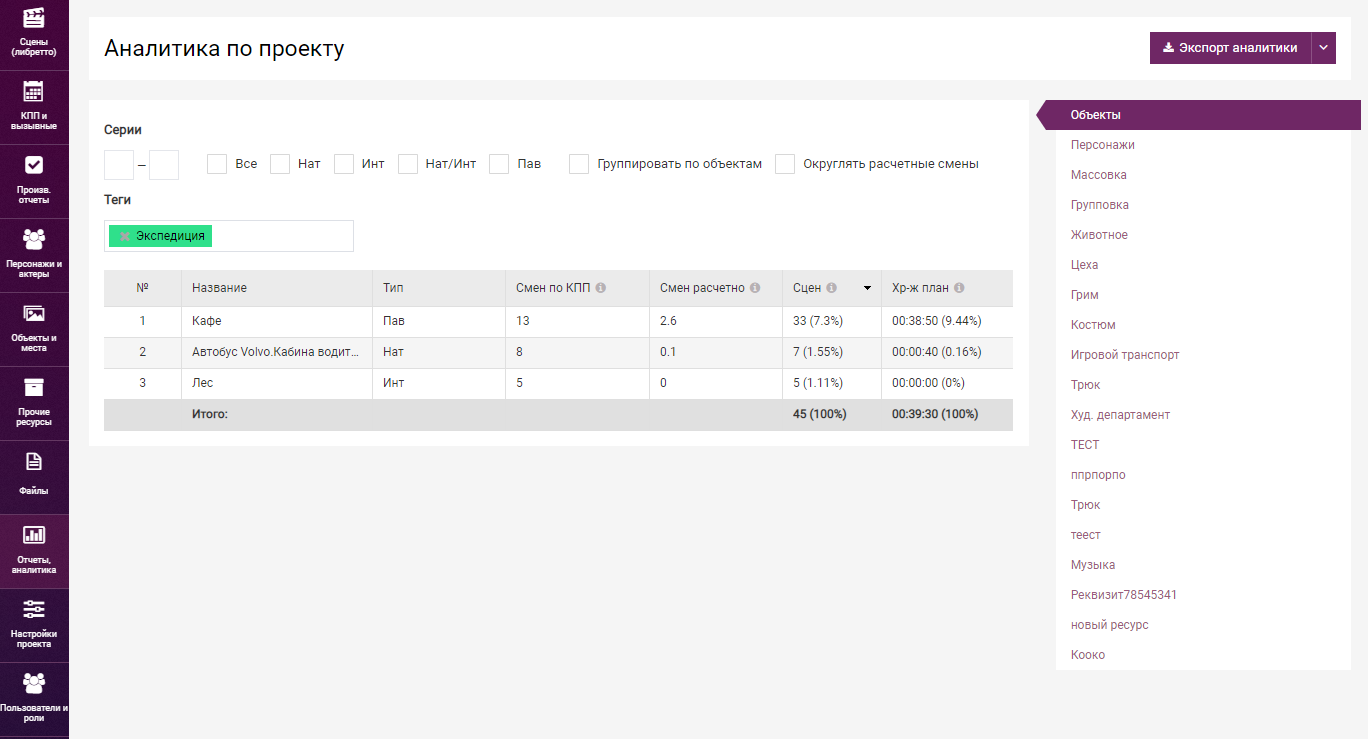Remove the Экспедиция tag with its x
Screen dimensions: 1368x739
click(x=124, y=236)
